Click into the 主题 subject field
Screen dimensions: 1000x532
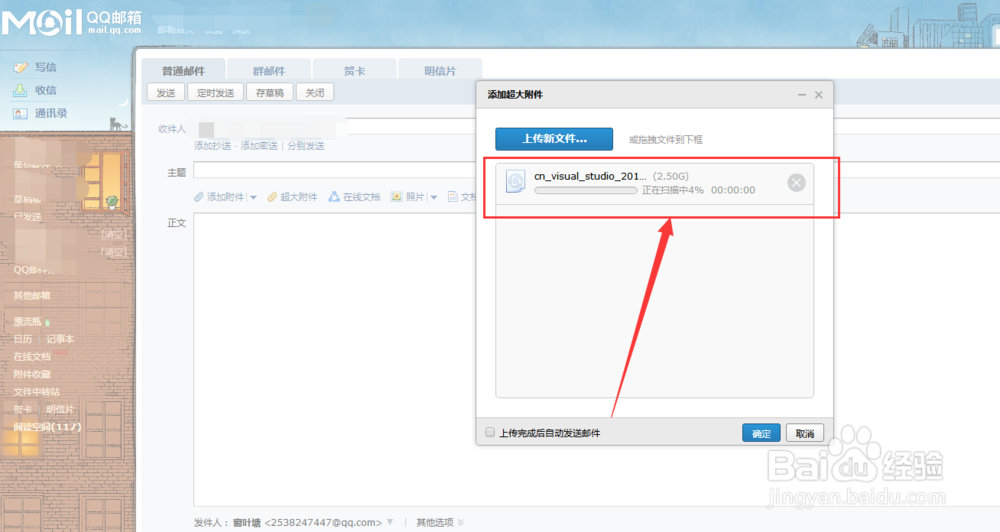tap(335, 170)
